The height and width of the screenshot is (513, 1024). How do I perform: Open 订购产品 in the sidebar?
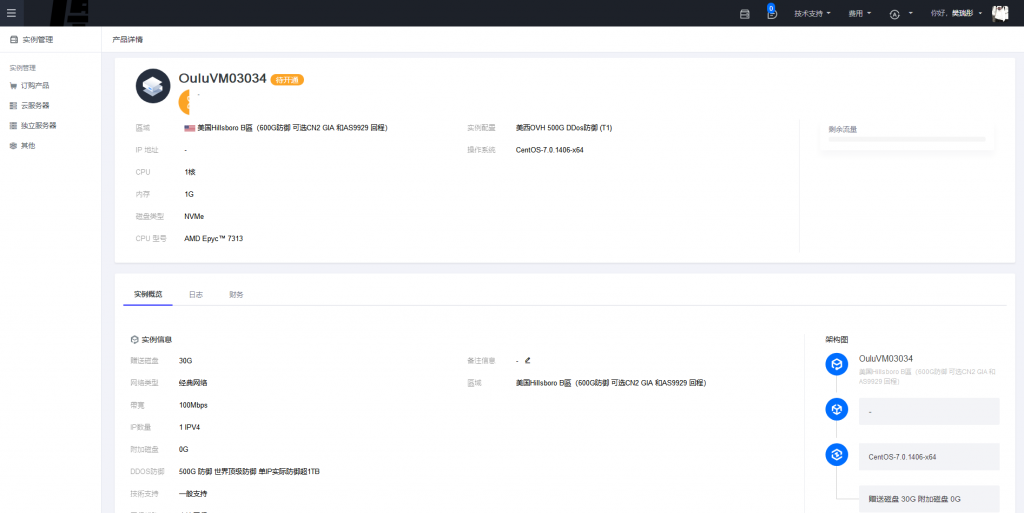[x=35, y=86]
